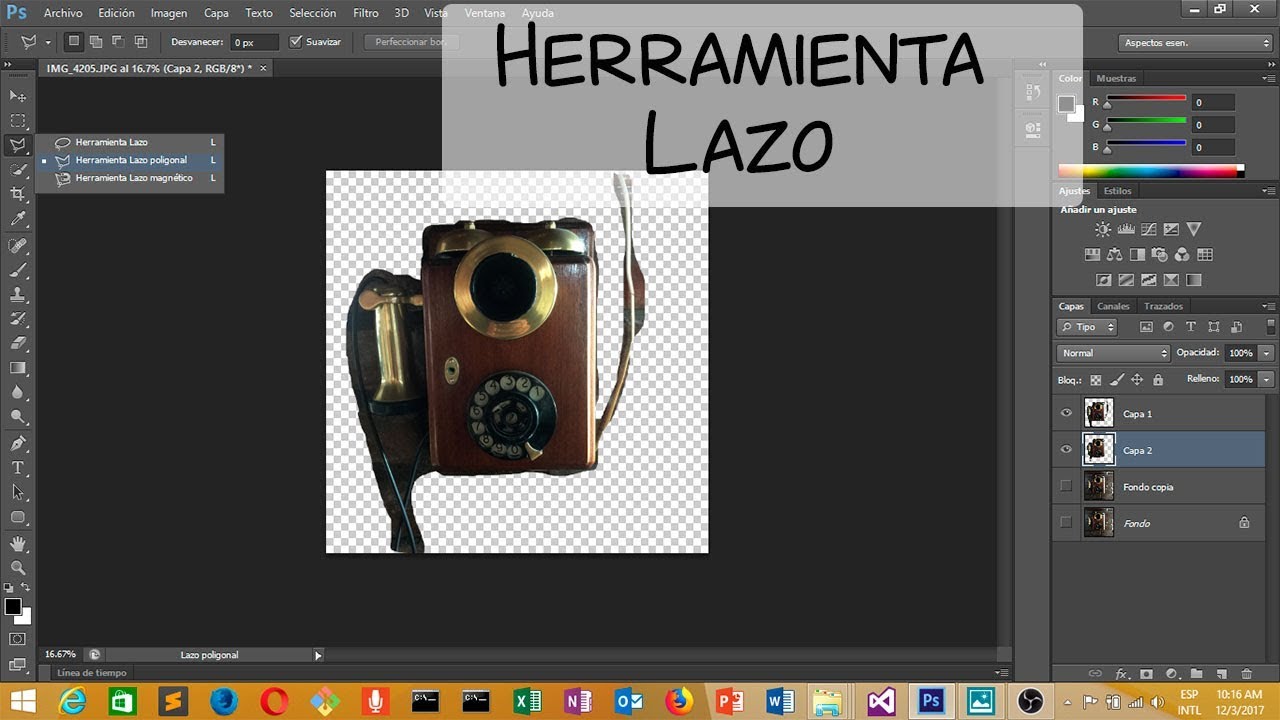Switch to the Estilos tab

pyautogui.click(x=1118, y=191)
